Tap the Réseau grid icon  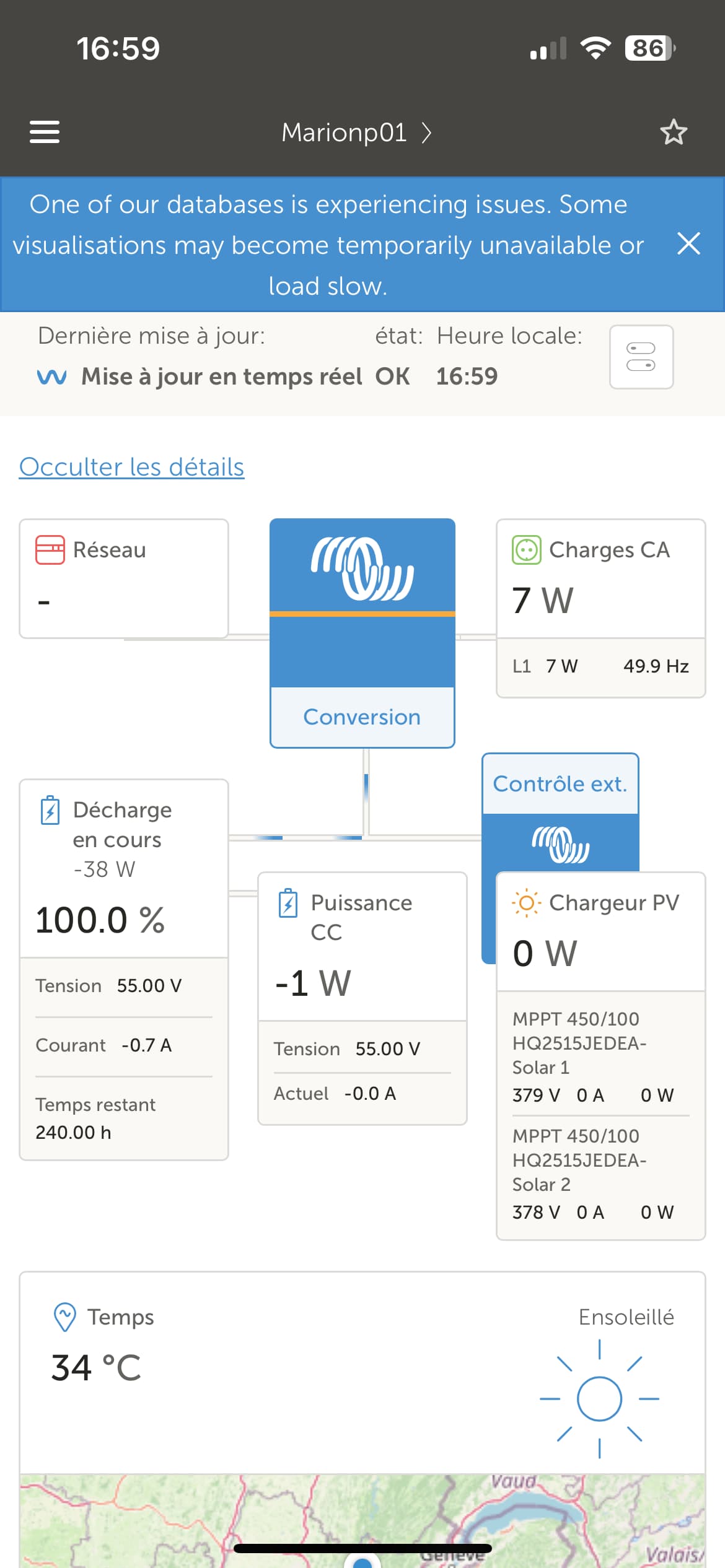(50, 550)
